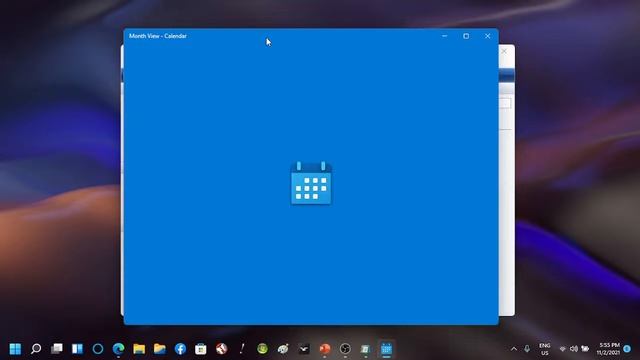This screenshot has width=640, height=360.
Task: Open the green notepad-style taskbar icon
Action: pyautogui.click(x=366, y=349)
